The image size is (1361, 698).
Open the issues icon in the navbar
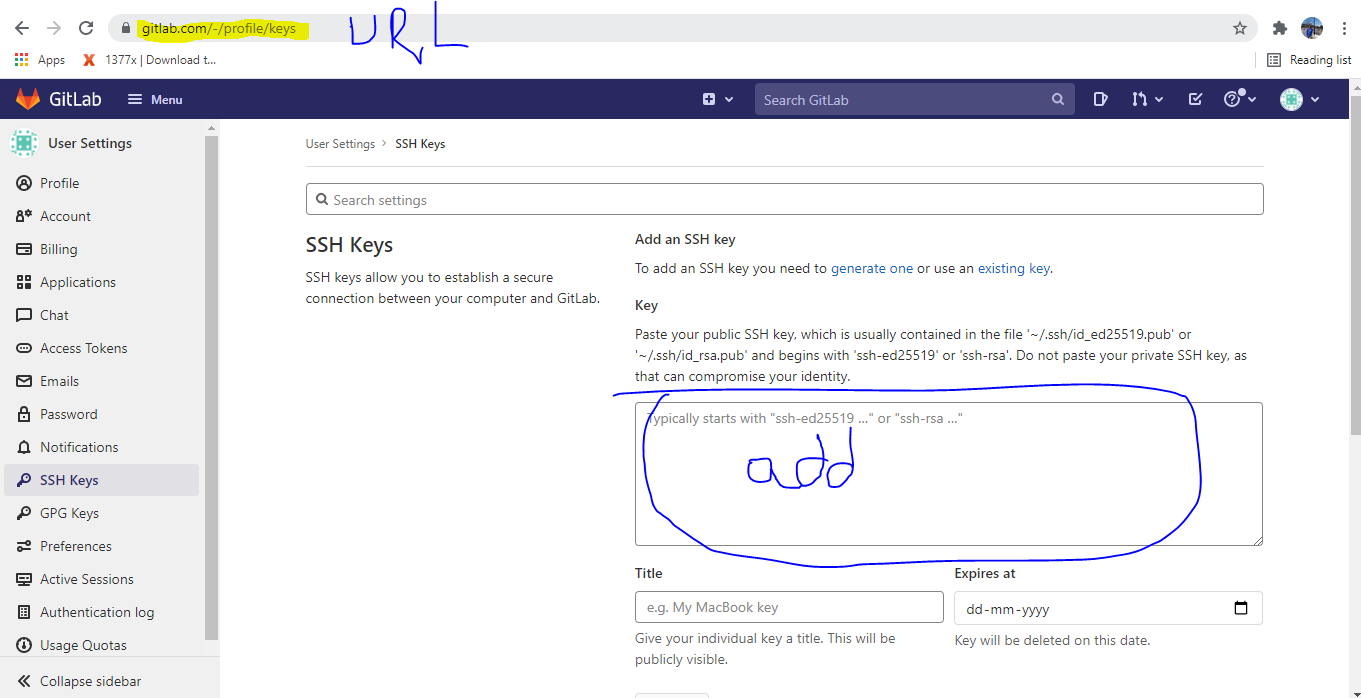click(1100, 99)
